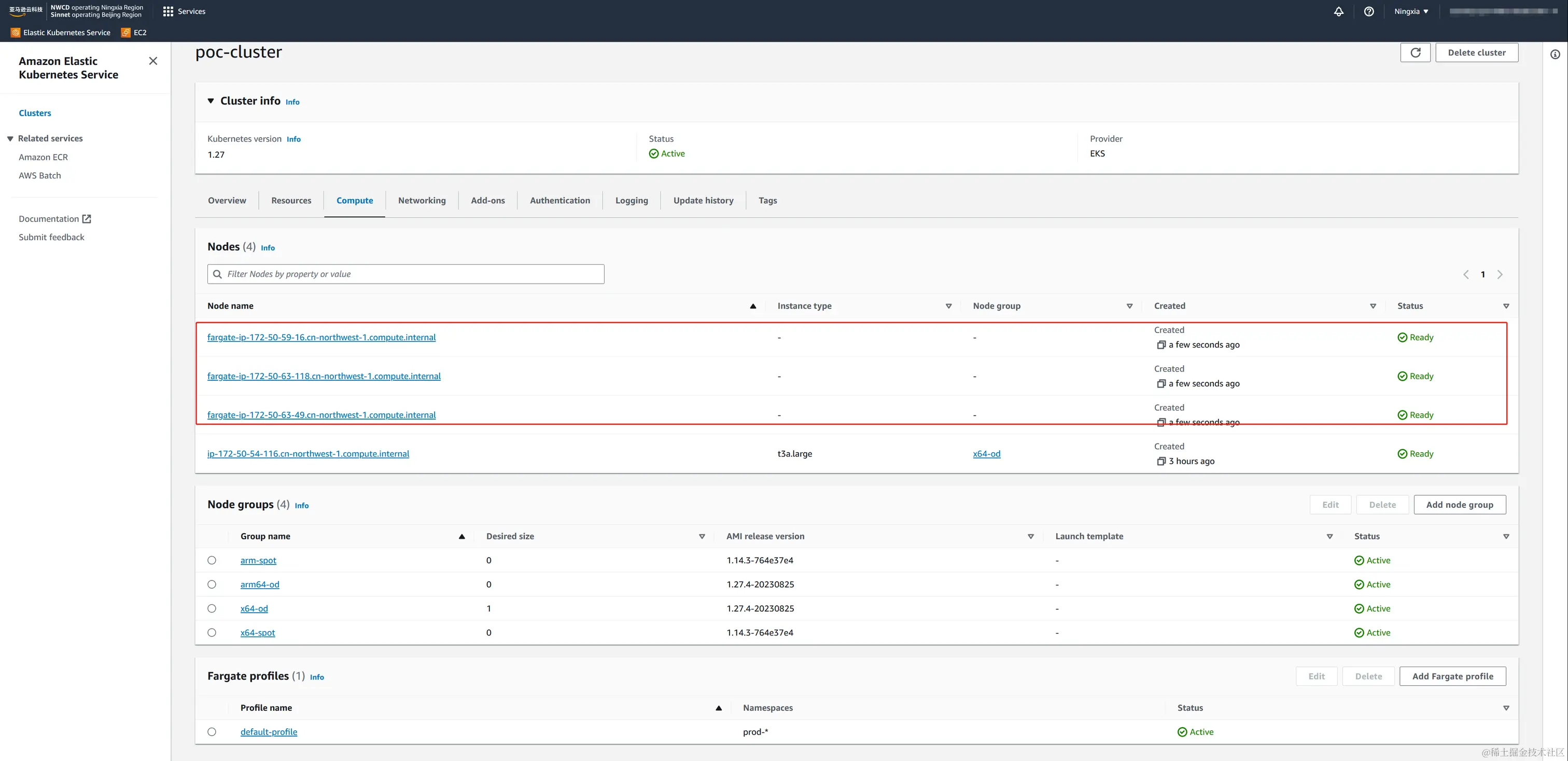
Task: Select the arm64-od node group radio button
Action: coord(212,585)
